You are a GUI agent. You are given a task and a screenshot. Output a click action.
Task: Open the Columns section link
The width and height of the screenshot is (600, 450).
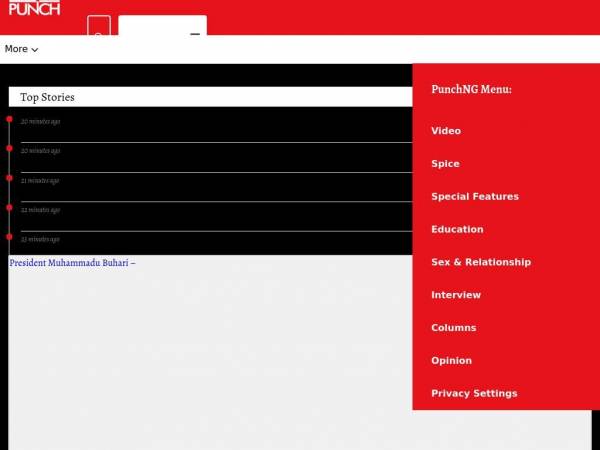(453, 328)
